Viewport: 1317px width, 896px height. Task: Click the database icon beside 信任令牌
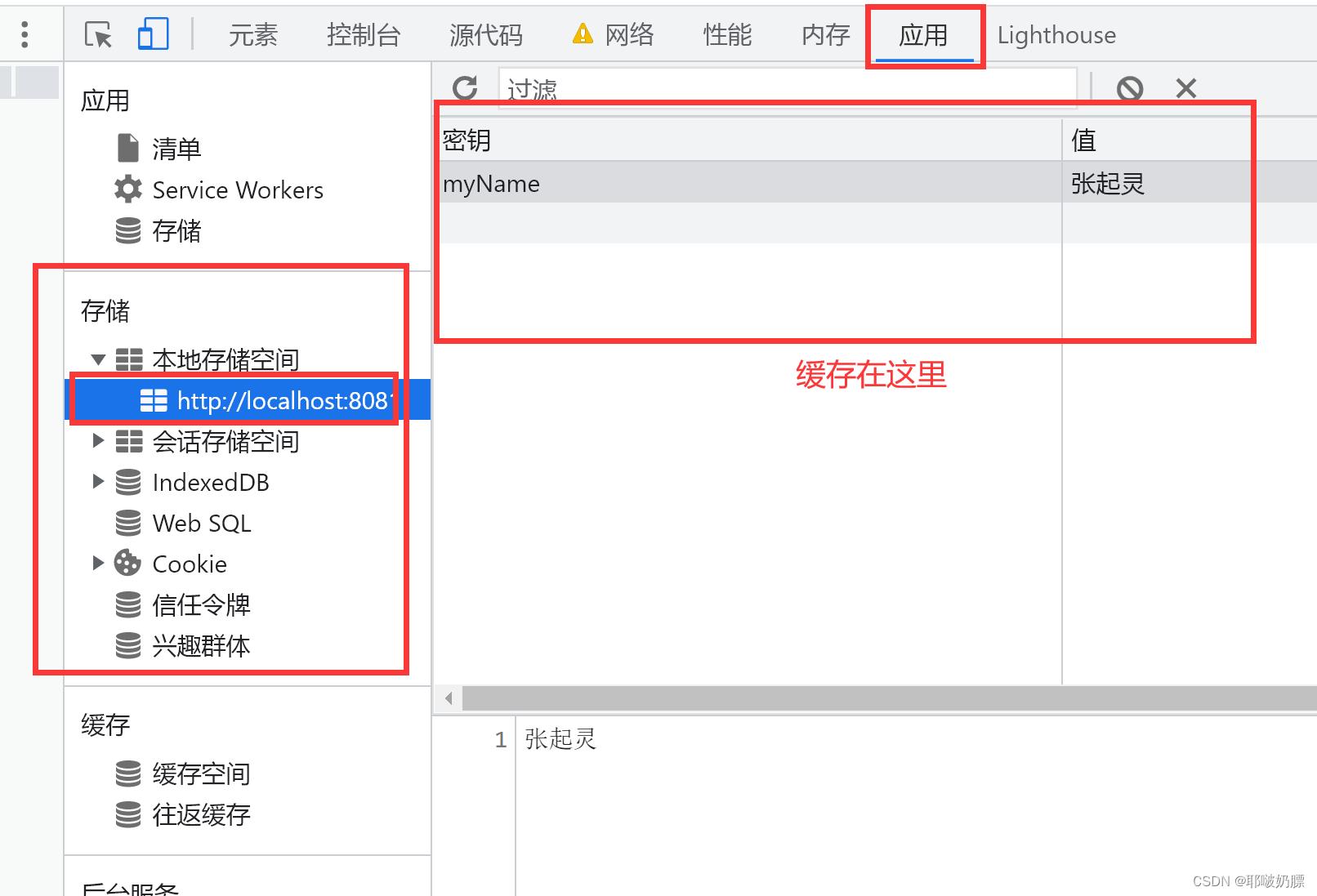(x=128, y=604)
